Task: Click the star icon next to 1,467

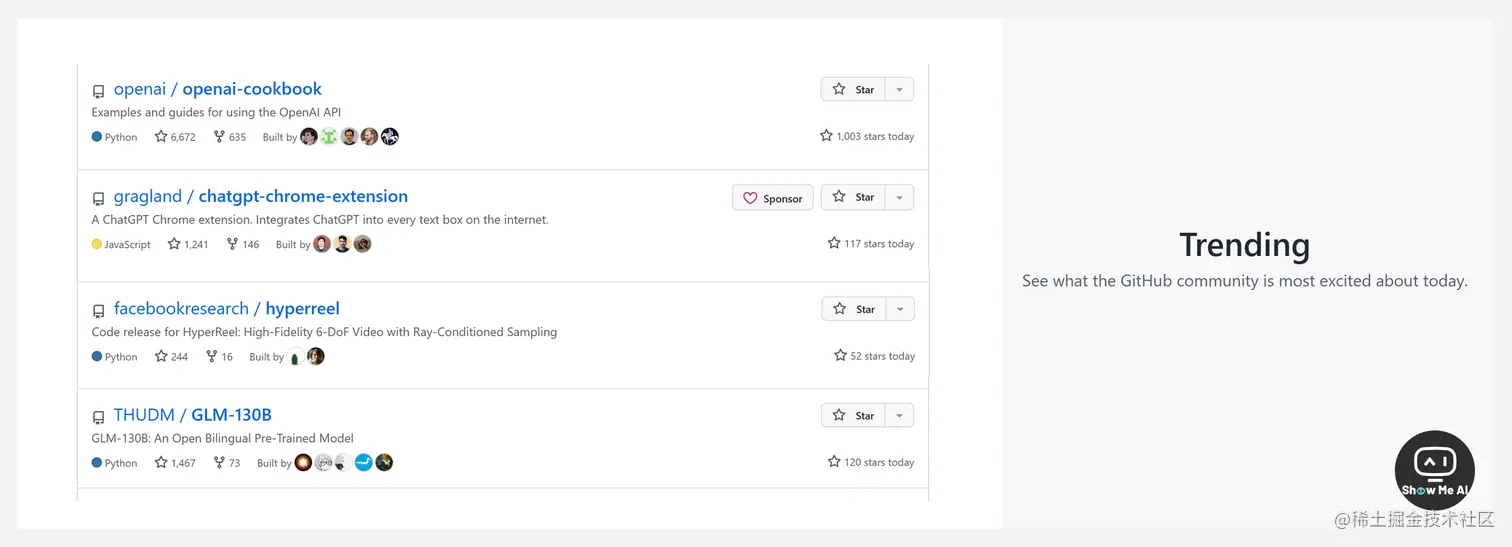Action: click(x=161, y=462)
